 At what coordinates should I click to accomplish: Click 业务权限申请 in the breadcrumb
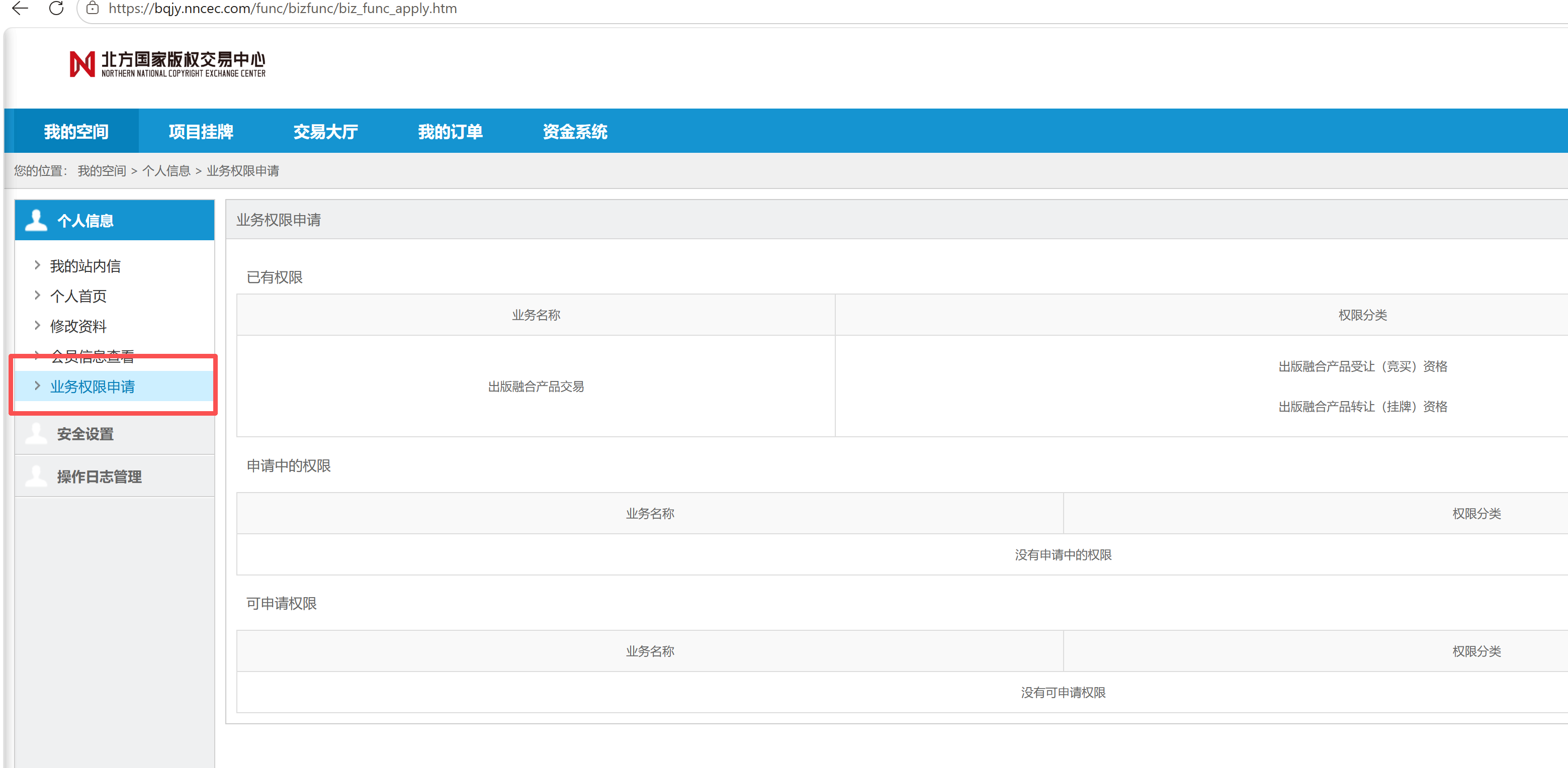pyautogui.click(x=243, y=171)
